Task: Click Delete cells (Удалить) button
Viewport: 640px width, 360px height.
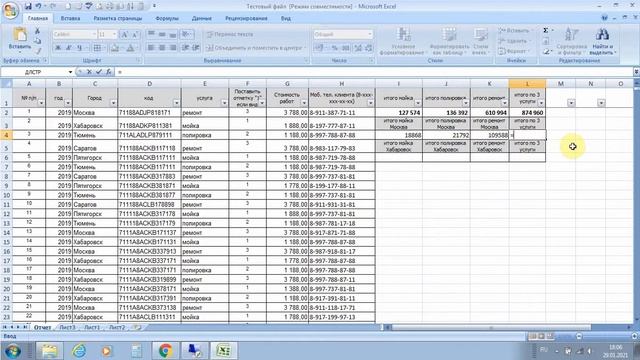Action: click(513, 41)
